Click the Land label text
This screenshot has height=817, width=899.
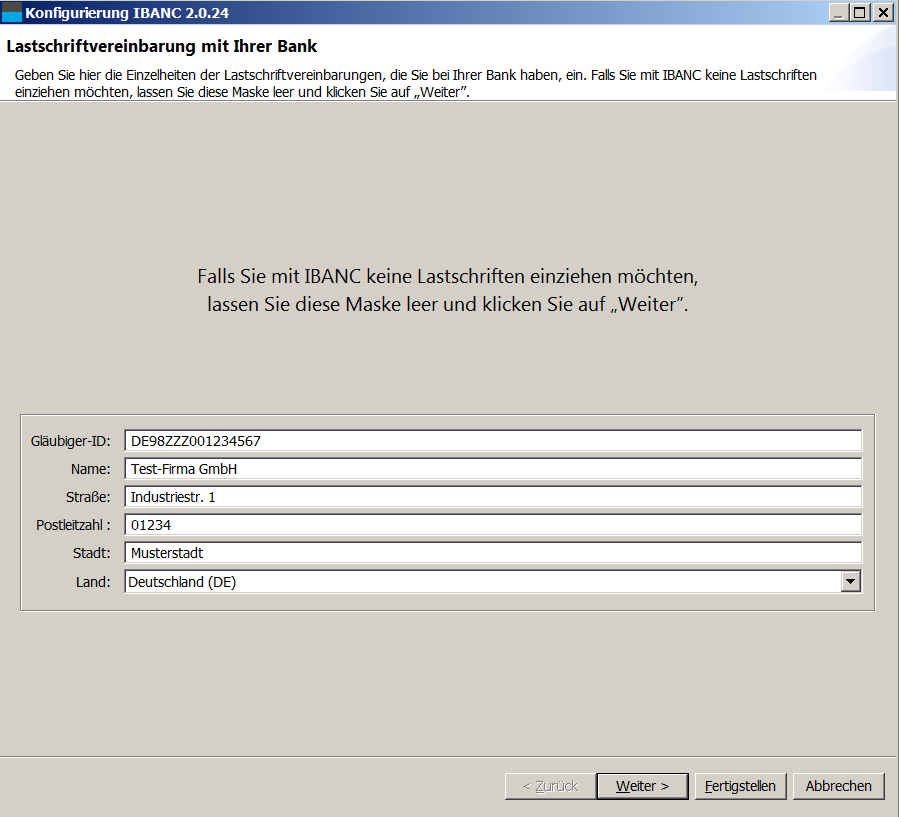pos(93,582)
